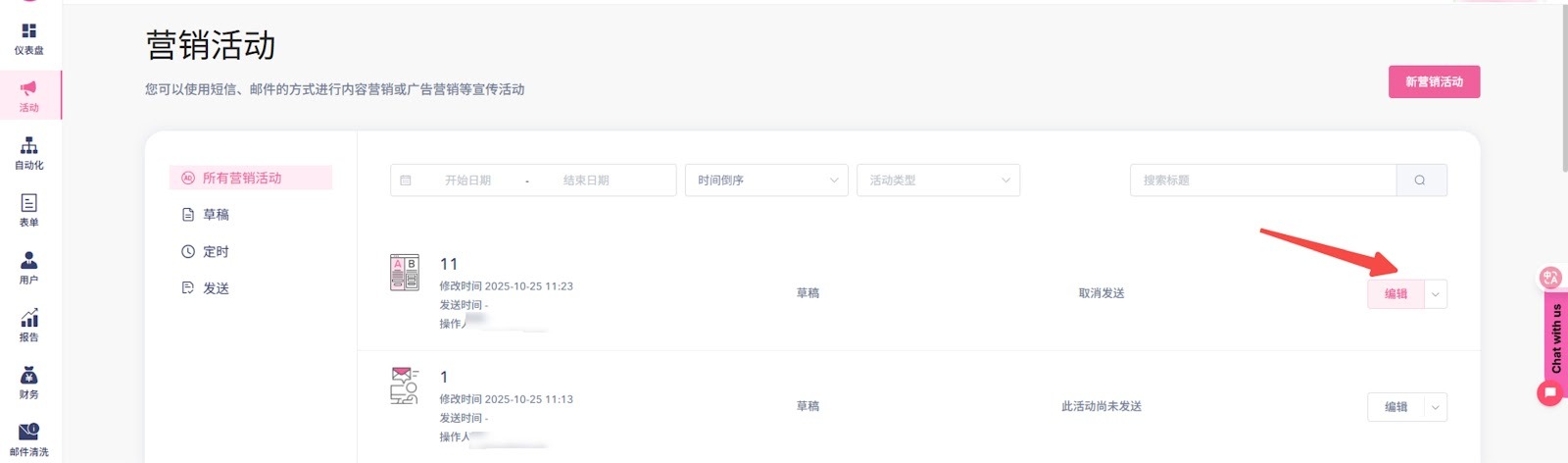This screenshot has width=1568, height=463.
Task: Open the 仪表盘 dashboard icon
Action: click(x=29, y=37)
